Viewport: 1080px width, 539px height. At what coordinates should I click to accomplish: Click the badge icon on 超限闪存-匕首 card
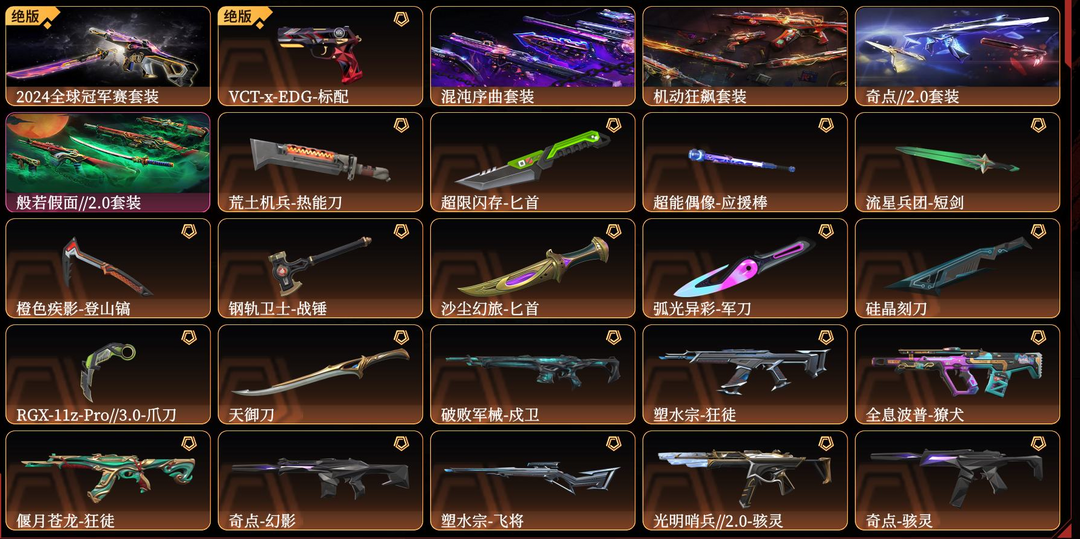pyautogui.click(x=613, y=125)
